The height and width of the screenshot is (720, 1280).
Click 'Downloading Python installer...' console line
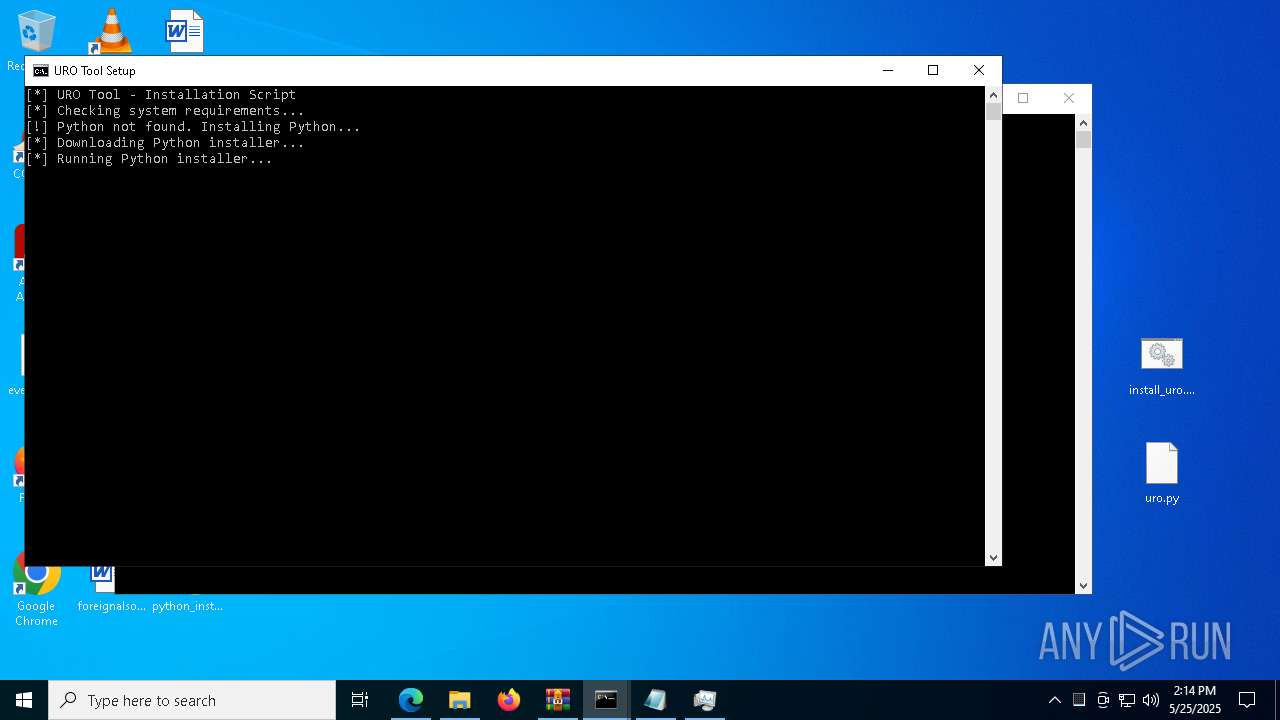pyautogui.click(x=165, y=143)
